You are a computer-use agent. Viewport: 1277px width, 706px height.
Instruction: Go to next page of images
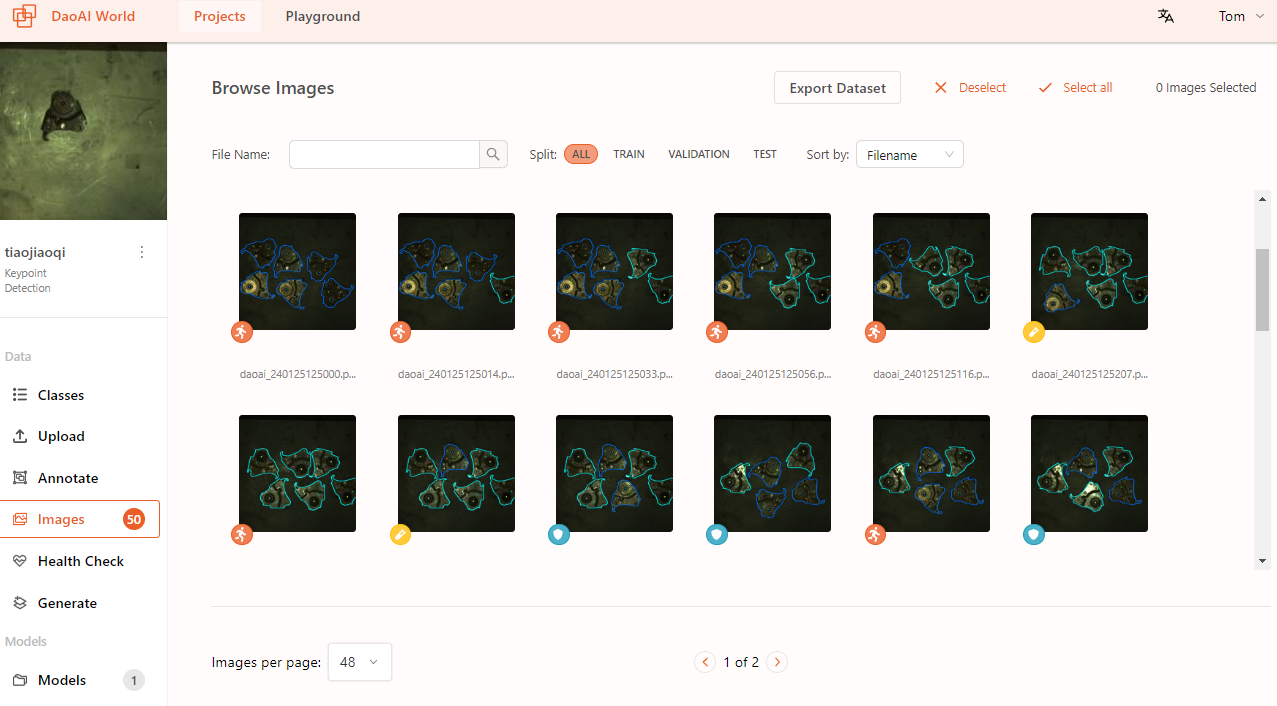(x=777, y=662)
